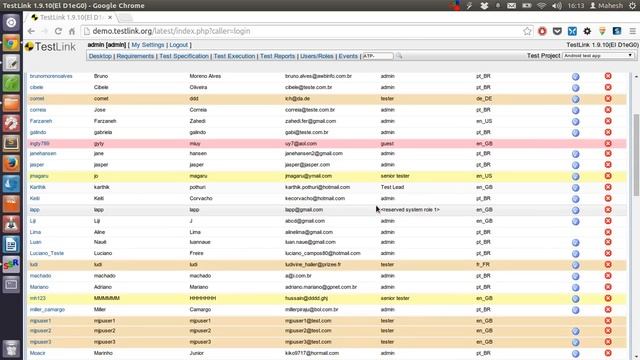Click the TestLink logo
Image resolution: width=640 pixels, height=360 pixels.
[51, 47]
